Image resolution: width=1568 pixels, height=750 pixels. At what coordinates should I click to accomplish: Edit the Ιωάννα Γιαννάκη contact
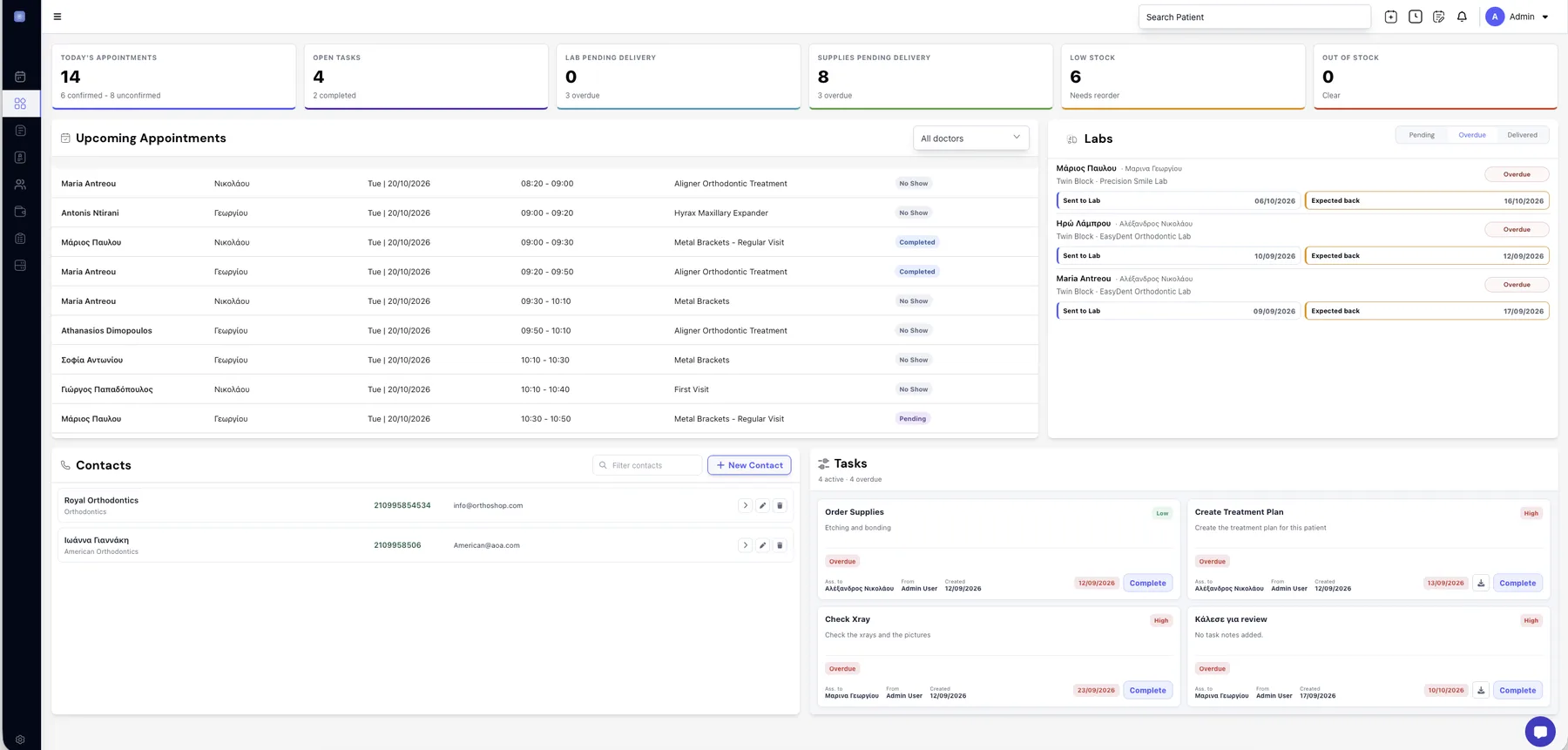[x=762, y=545]
